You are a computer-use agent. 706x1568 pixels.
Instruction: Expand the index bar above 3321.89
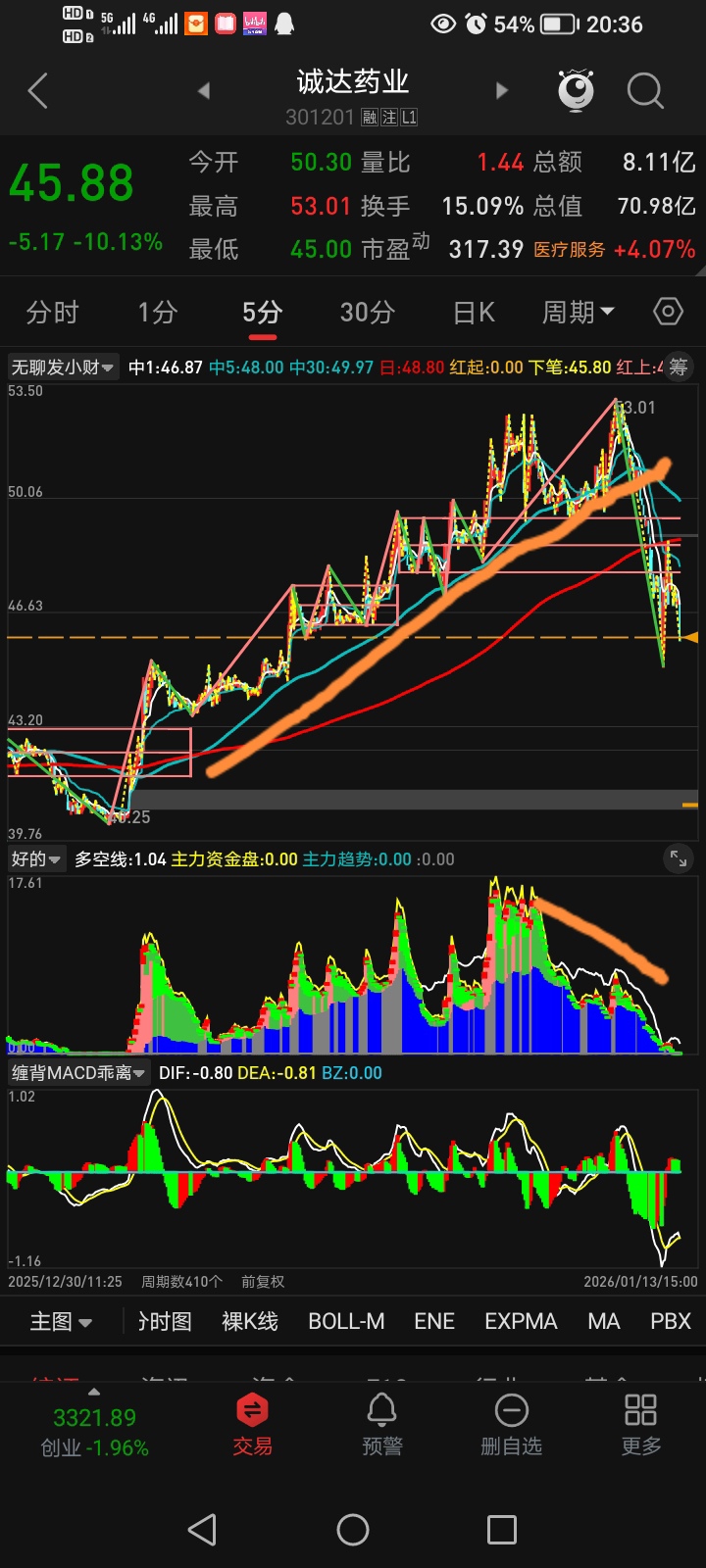tap(94, 1392)
